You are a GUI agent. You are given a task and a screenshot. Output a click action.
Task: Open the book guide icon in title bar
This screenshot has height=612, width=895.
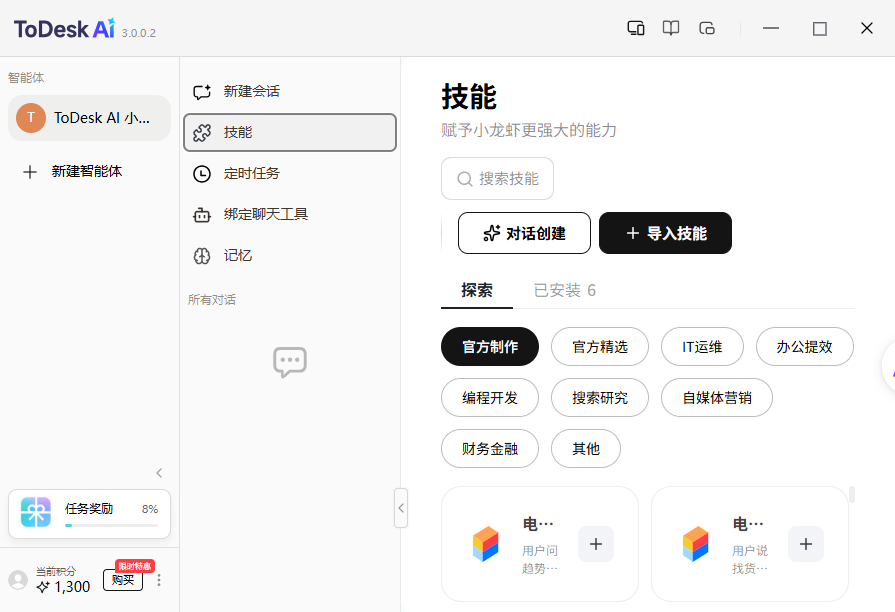pos(671,28)
